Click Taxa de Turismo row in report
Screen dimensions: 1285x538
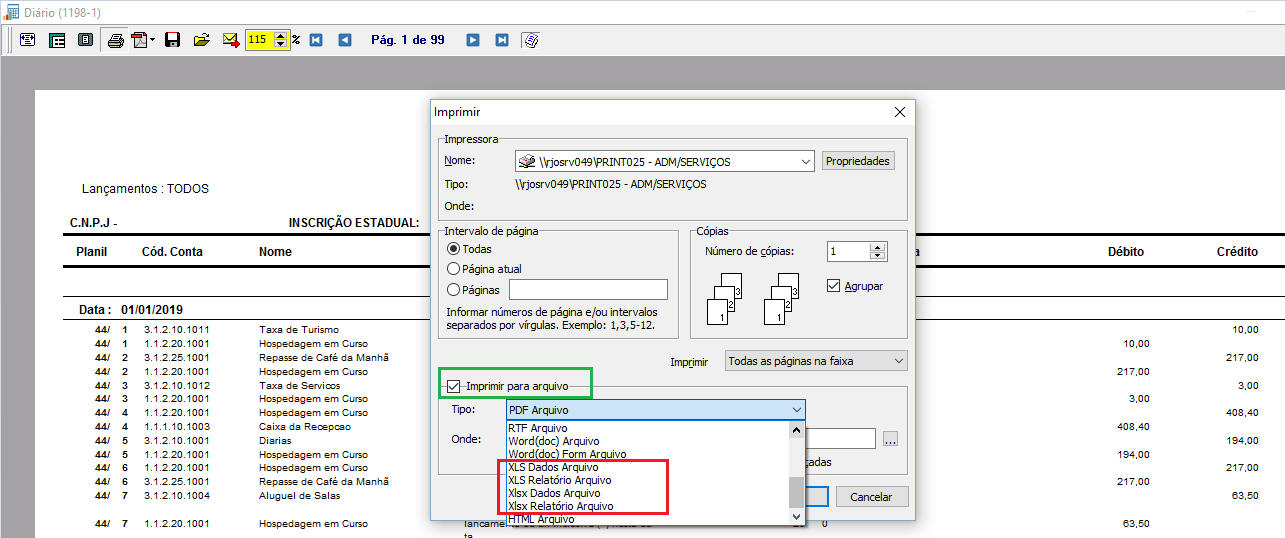tap(299, 330)
